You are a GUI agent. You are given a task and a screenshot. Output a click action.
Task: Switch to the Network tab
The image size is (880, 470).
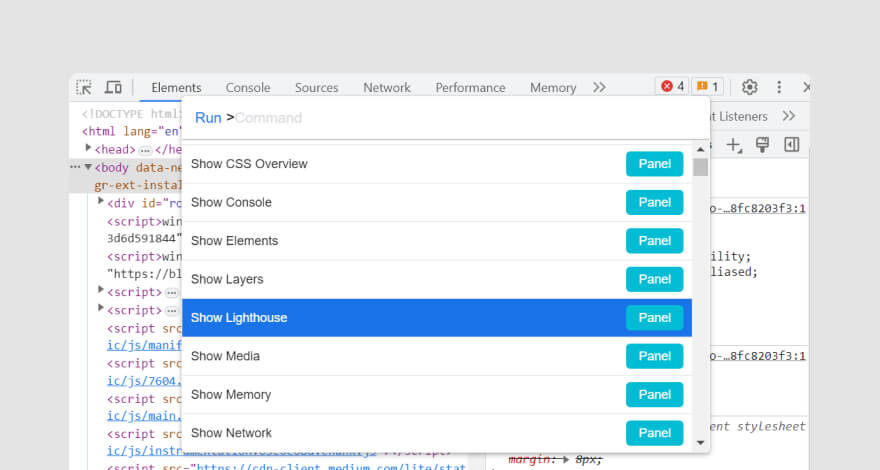[x=387, y=88]
